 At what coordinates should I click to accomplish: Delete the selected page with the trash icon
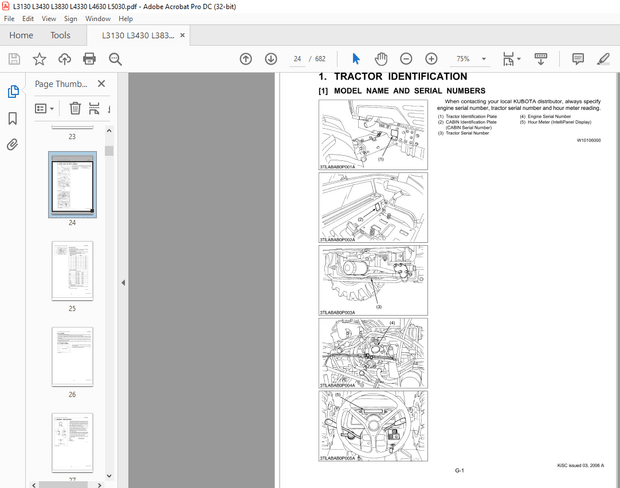pyautogui.click(x=75, y=108)
